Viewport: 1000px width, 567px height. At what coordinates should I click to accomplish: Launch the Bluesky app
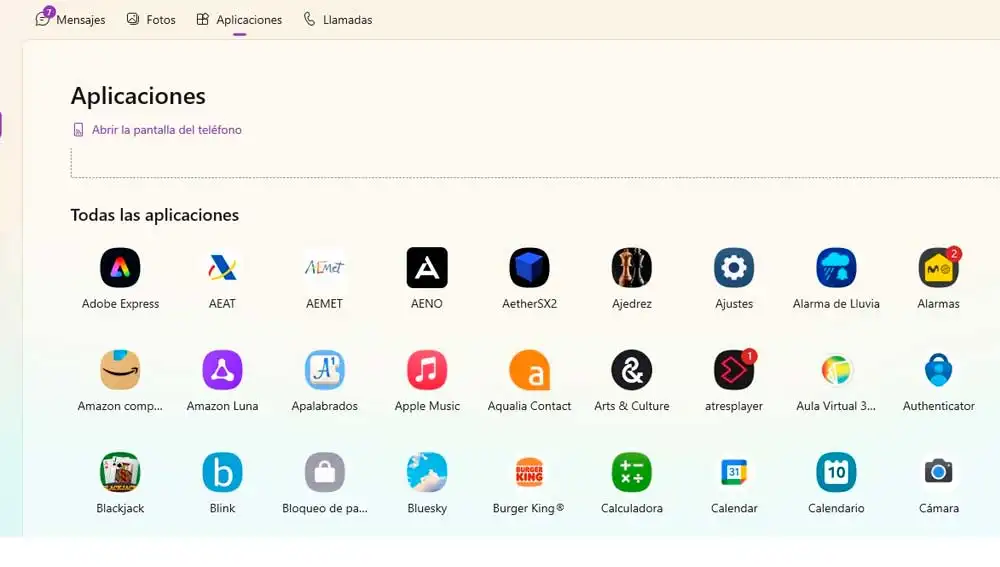(427, 473)
